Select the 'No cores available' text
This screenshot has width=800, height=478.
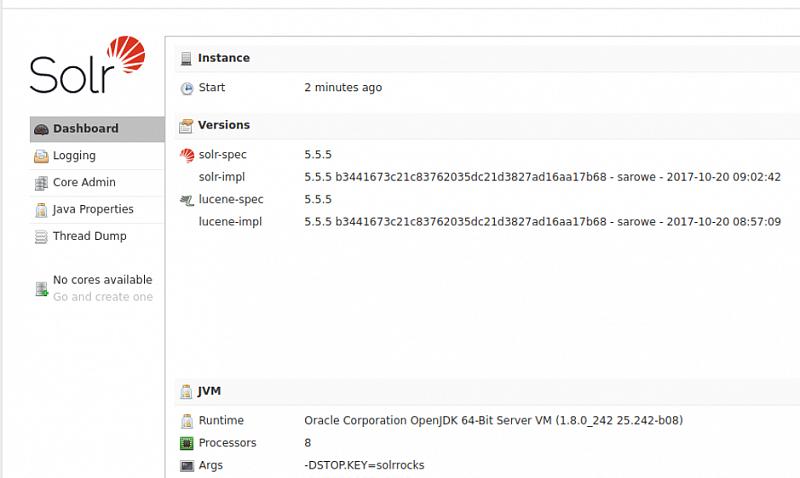pos(103,280)
